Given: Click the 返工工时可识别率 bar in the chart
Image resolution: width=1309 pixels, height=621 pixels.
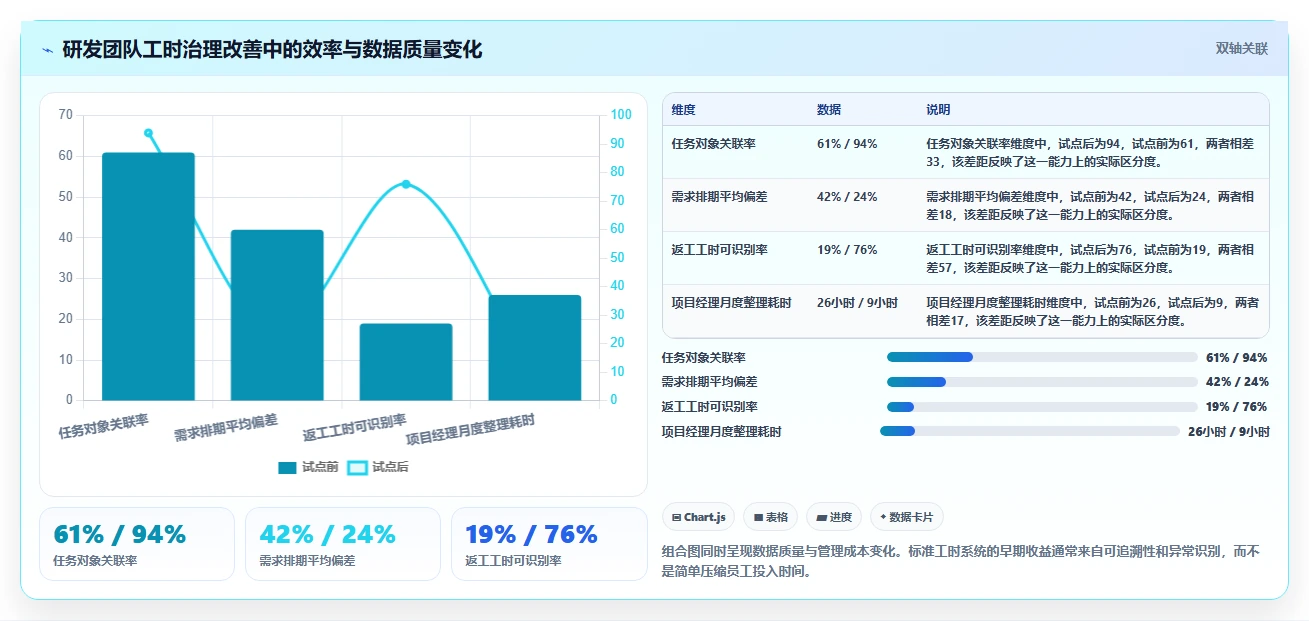Looking at the screenshot, I should [406, 362].
